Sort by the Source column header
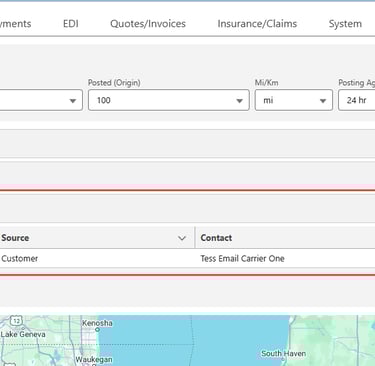 click(x=15, y=238)
